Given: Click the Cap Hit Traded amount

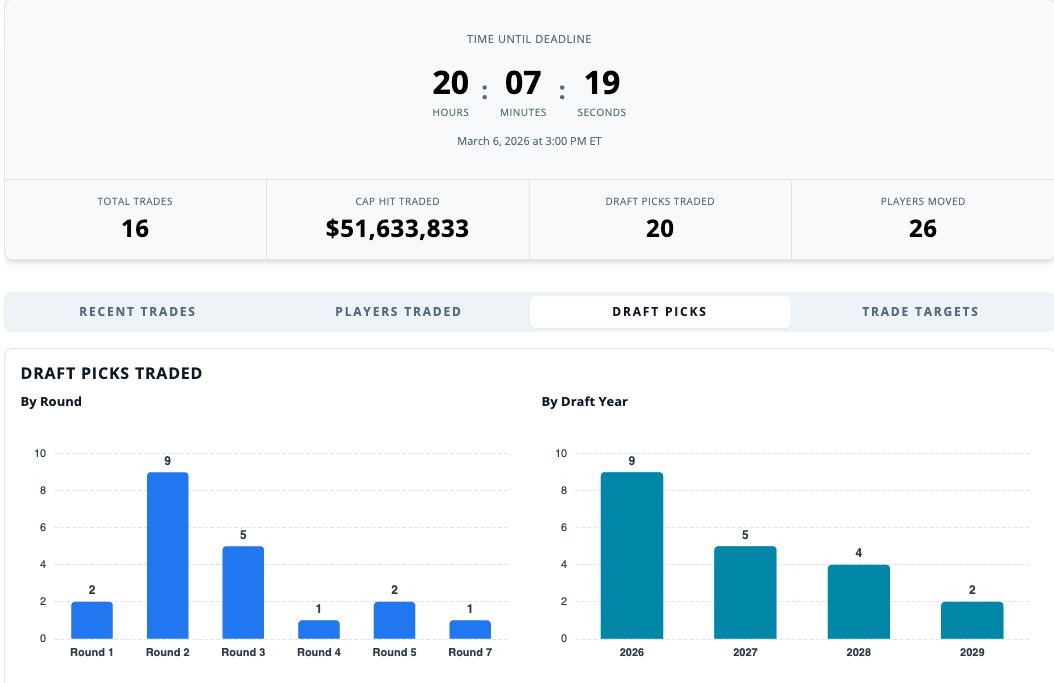Looking at the screenshot, I should pos(397,229).
